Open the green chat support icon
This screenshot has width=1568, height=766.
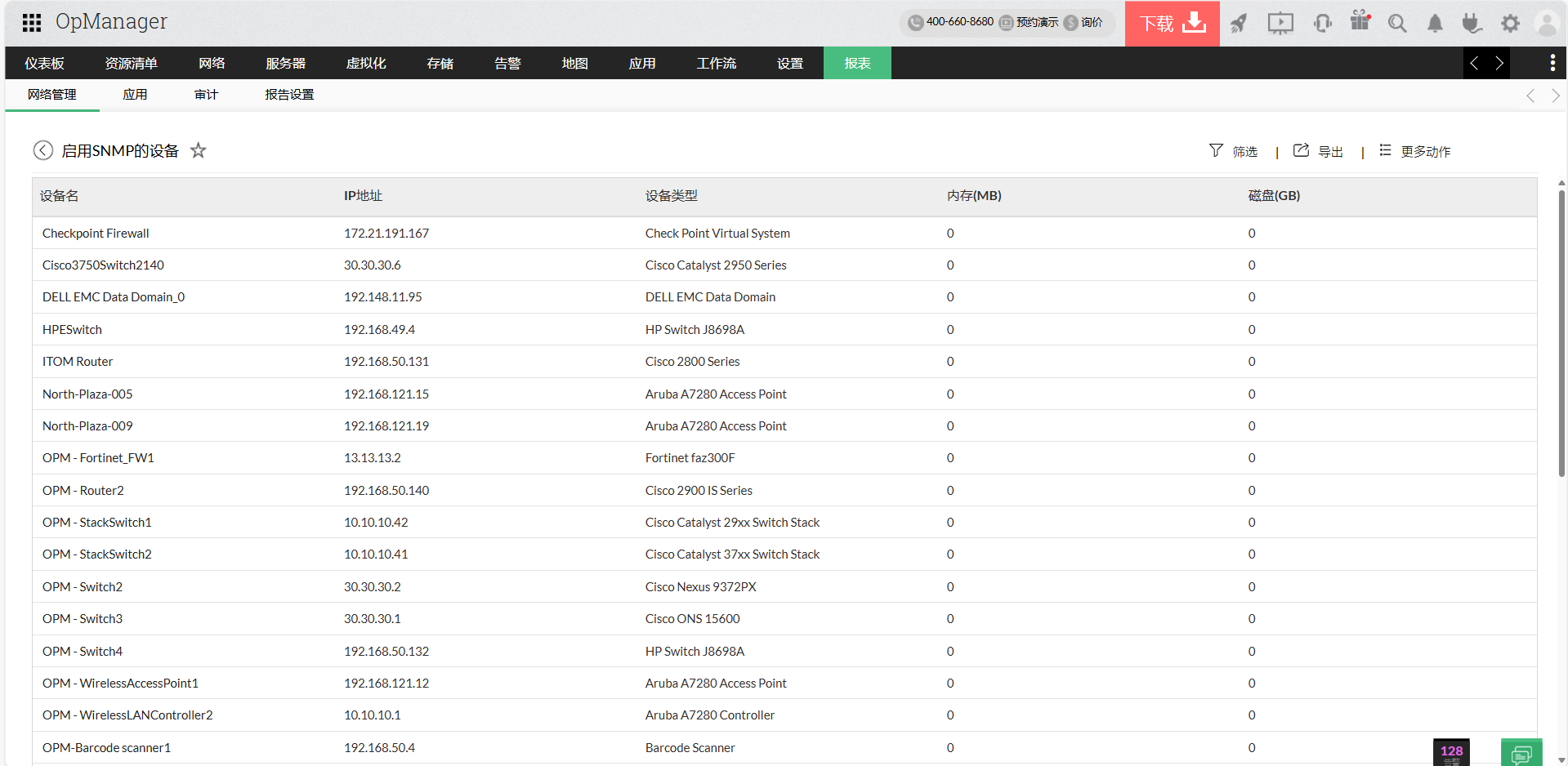coord(1521,752)
